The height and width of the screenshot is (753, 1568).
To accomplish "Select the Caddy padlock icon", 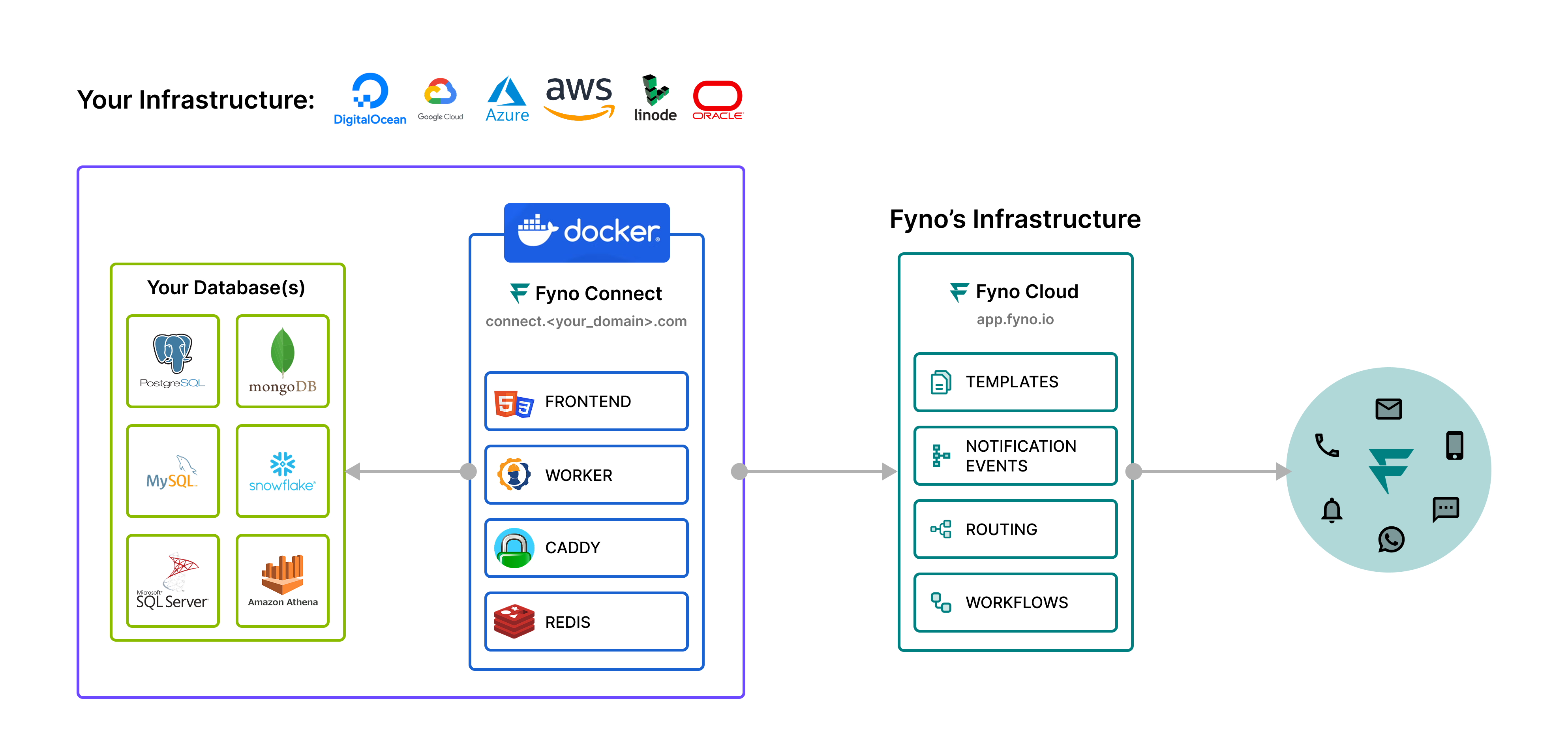I will (515, 547).
